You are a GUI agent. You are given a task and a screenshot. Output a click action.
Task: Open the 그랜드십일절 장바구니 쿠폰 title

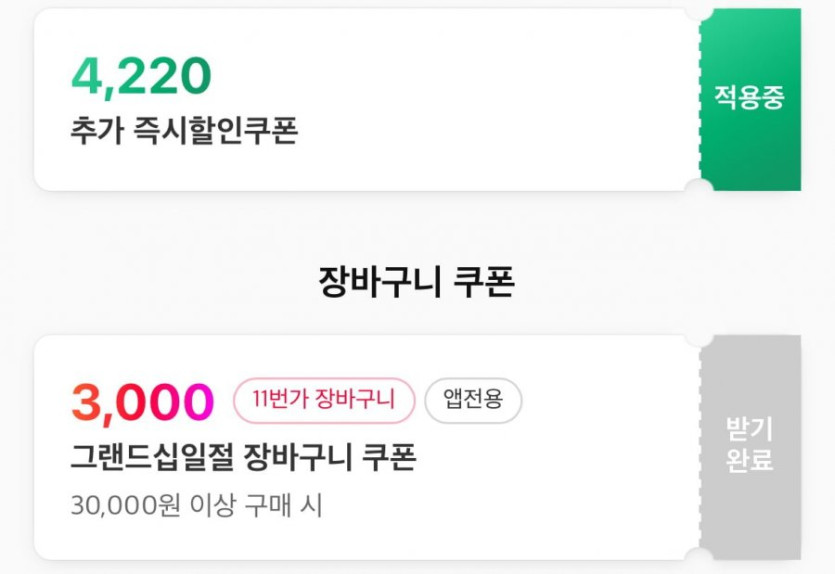point(243,457)
